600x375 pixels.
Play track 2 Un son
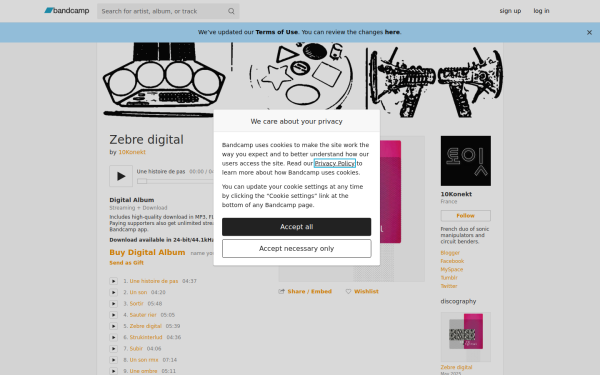pyautogui.click(x=114, y=292)
